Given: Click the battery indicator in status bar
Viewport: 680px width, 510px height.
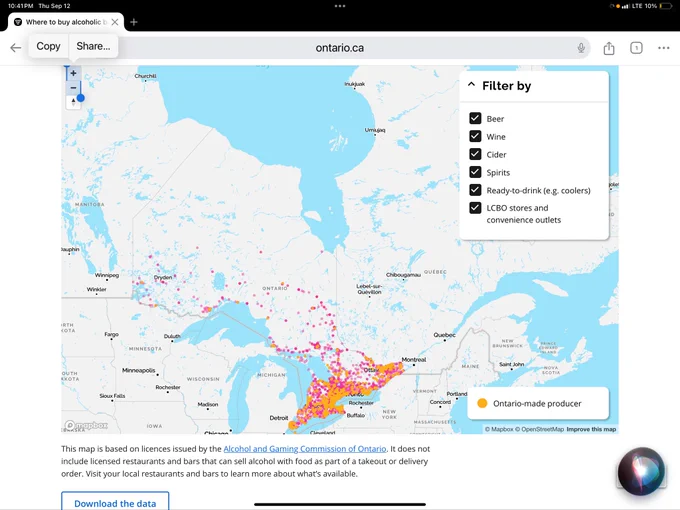Looking at the screenshot, I should tap(665, 6).
